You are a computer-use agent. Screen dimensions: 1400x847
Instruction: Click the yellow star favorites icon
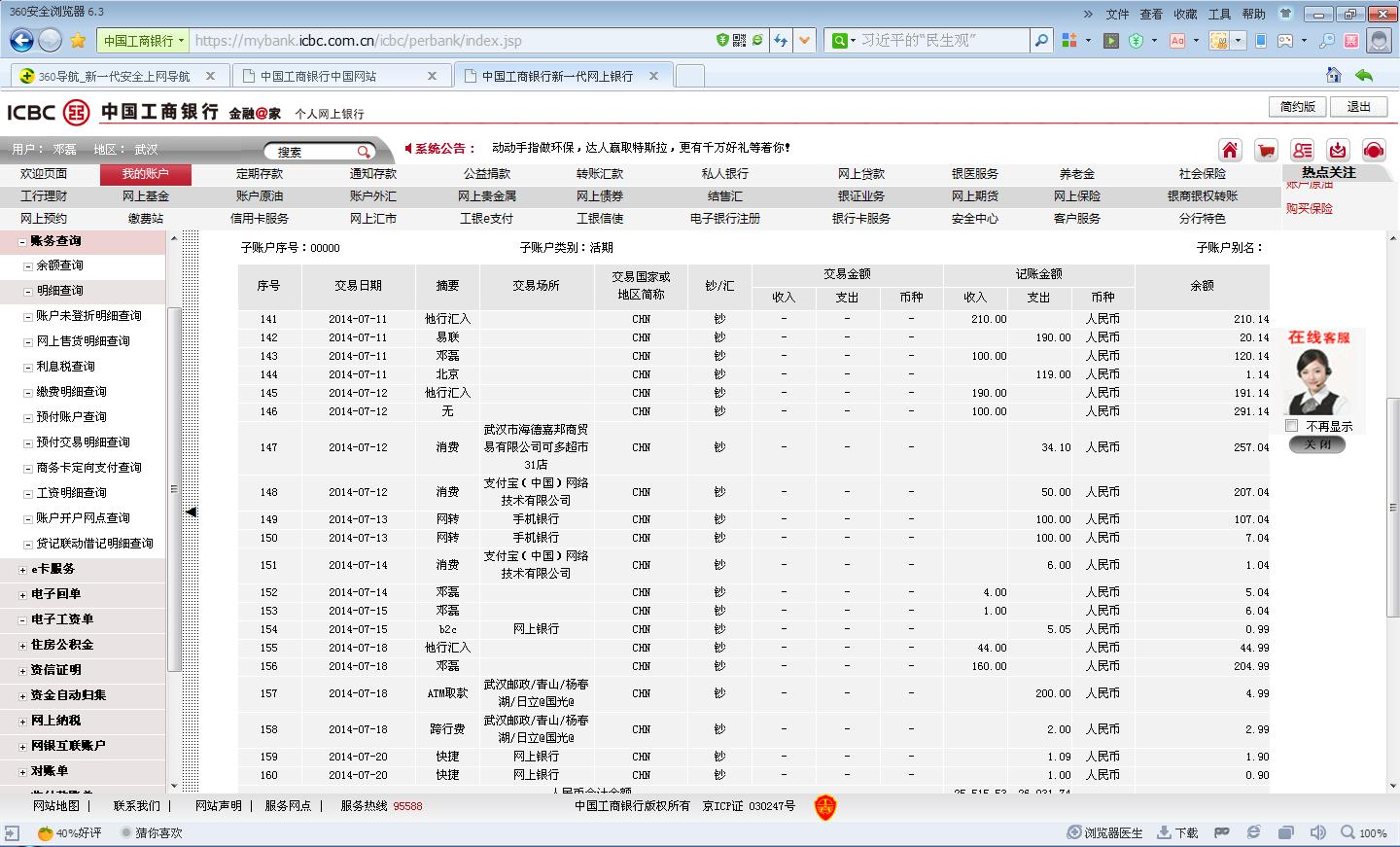(x=78, y=40)
